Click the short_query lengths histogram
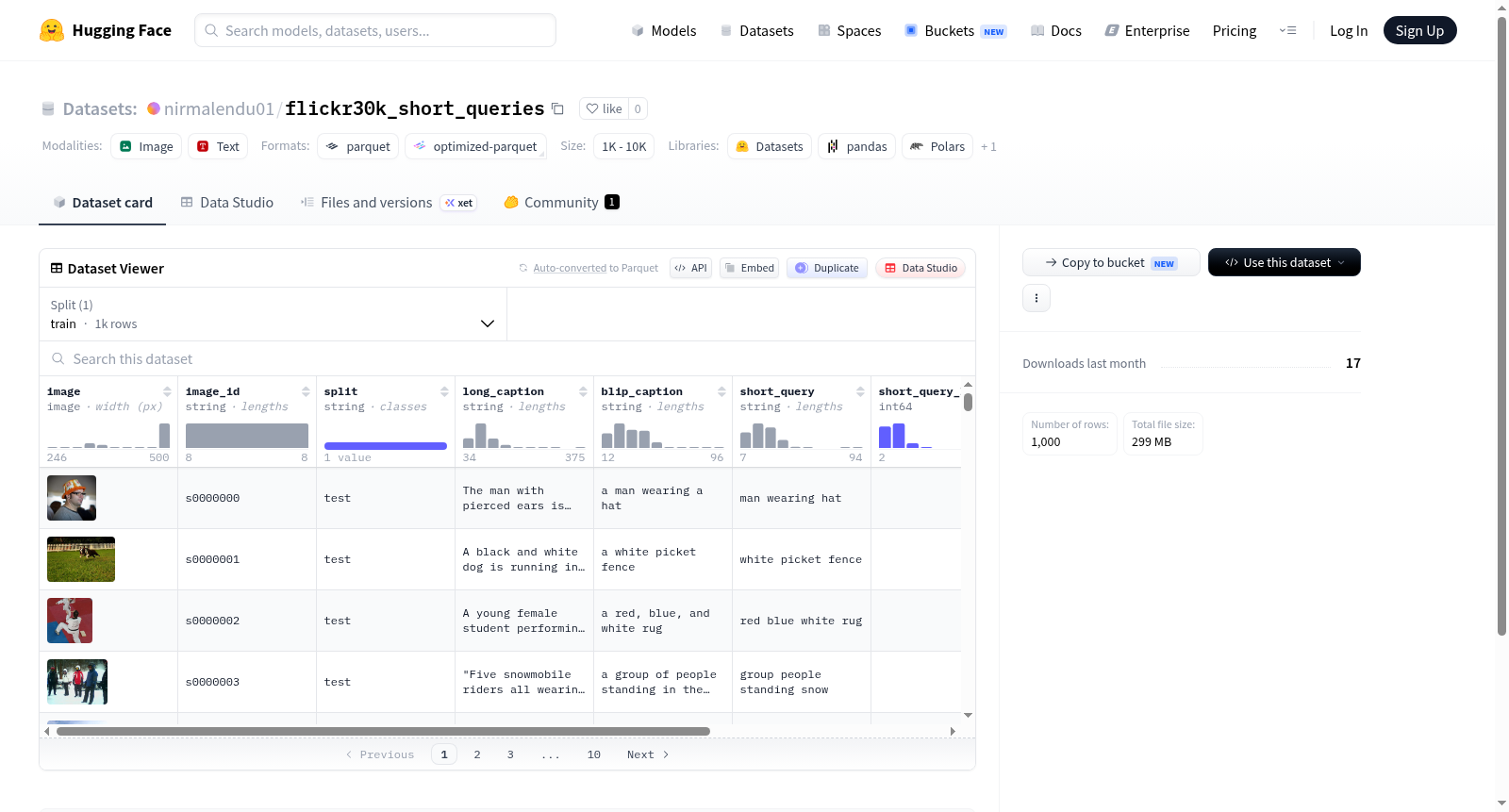The image size is (1509, 812). [x=801, y=435]
